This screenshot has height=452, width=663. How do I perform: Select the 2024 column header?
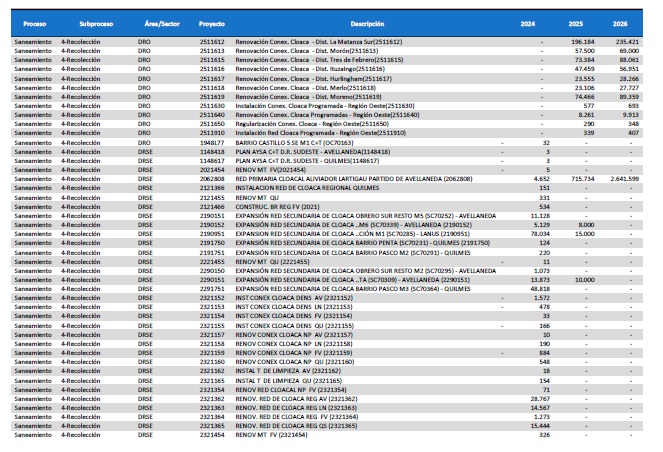click(x=544, y=21)
